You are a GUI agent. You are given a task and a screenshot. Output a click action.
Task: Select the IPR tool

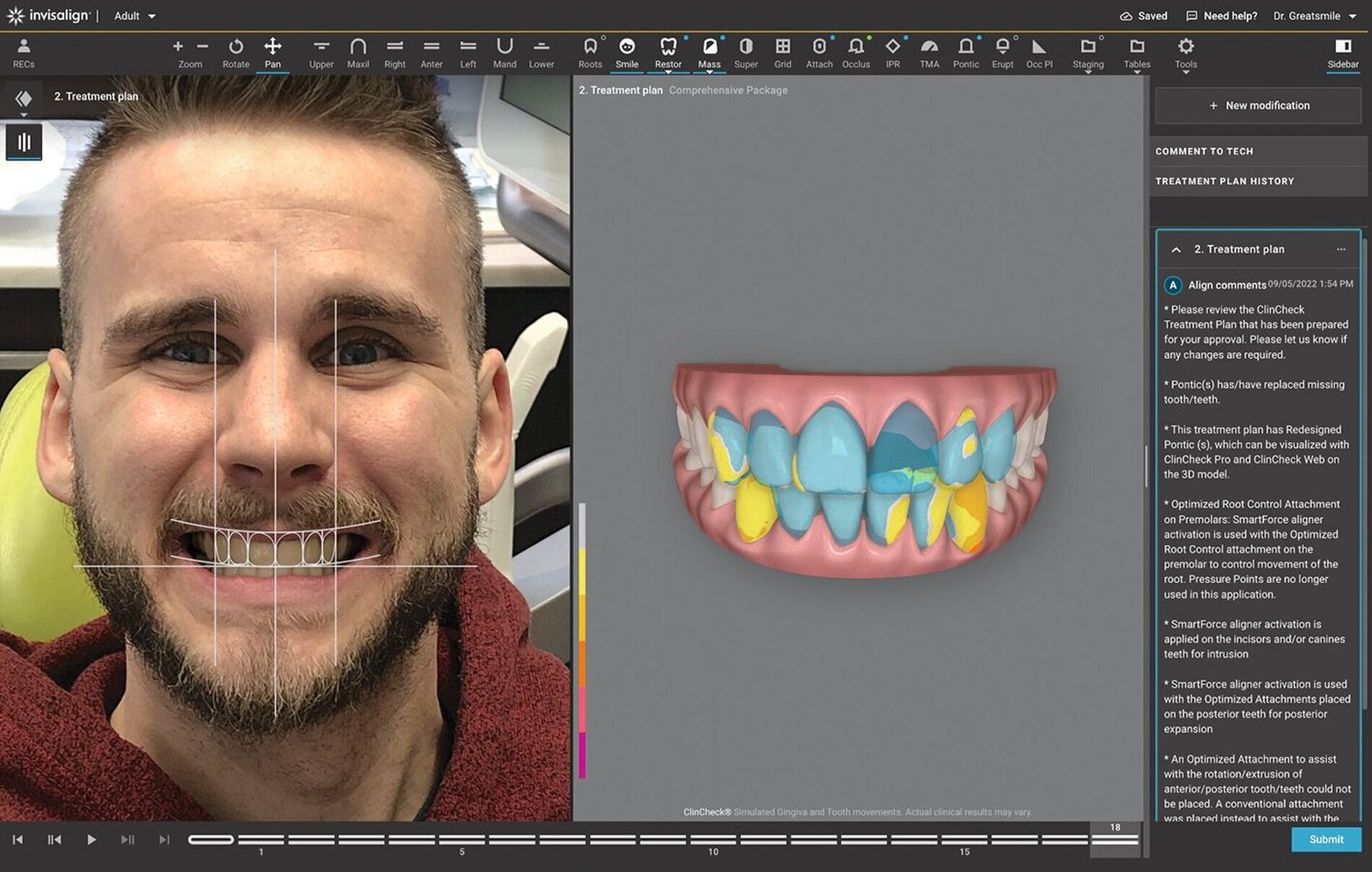click(893, 51)
